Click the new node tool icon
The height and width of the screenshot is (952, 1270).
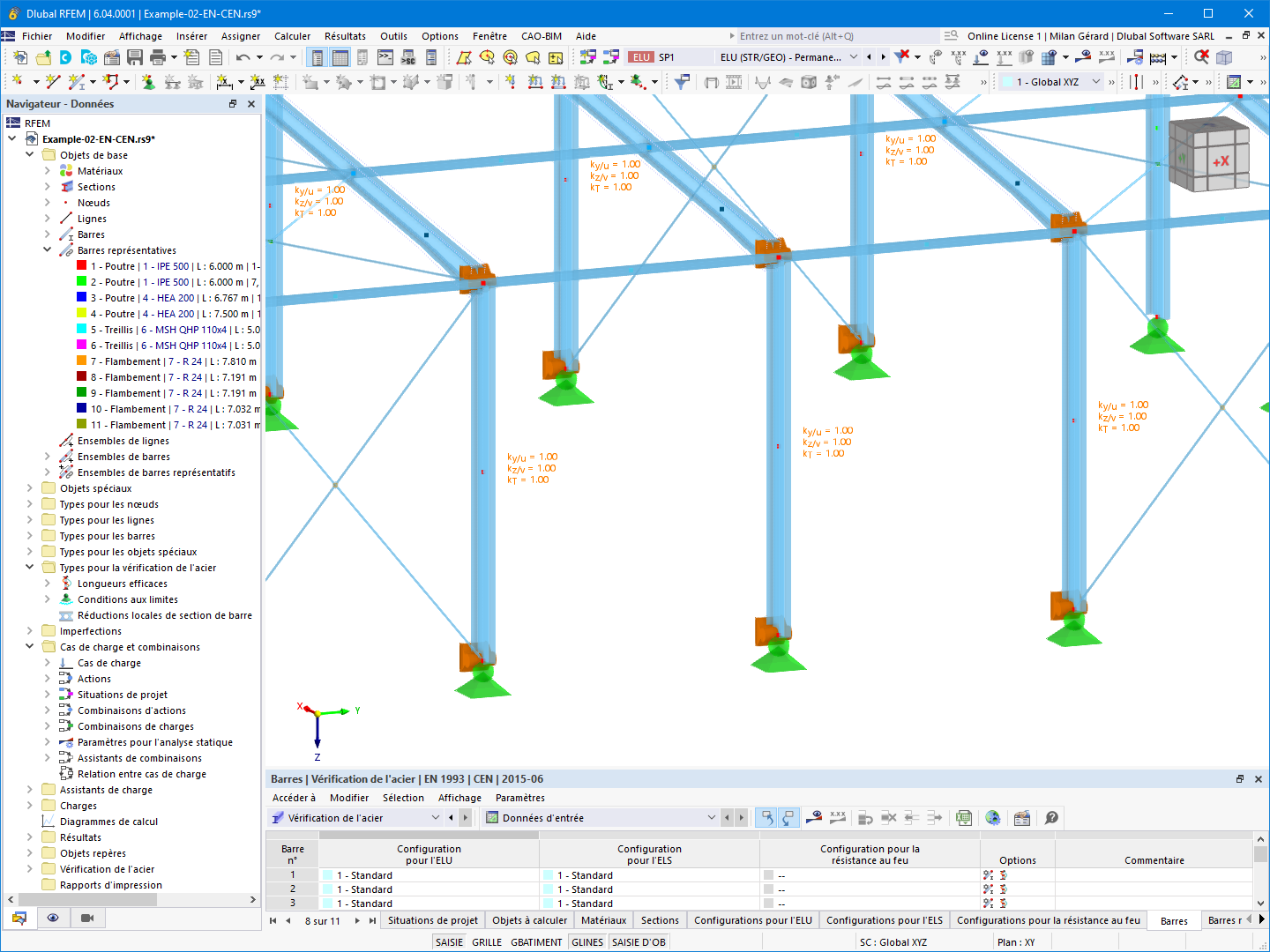[16, 82]
